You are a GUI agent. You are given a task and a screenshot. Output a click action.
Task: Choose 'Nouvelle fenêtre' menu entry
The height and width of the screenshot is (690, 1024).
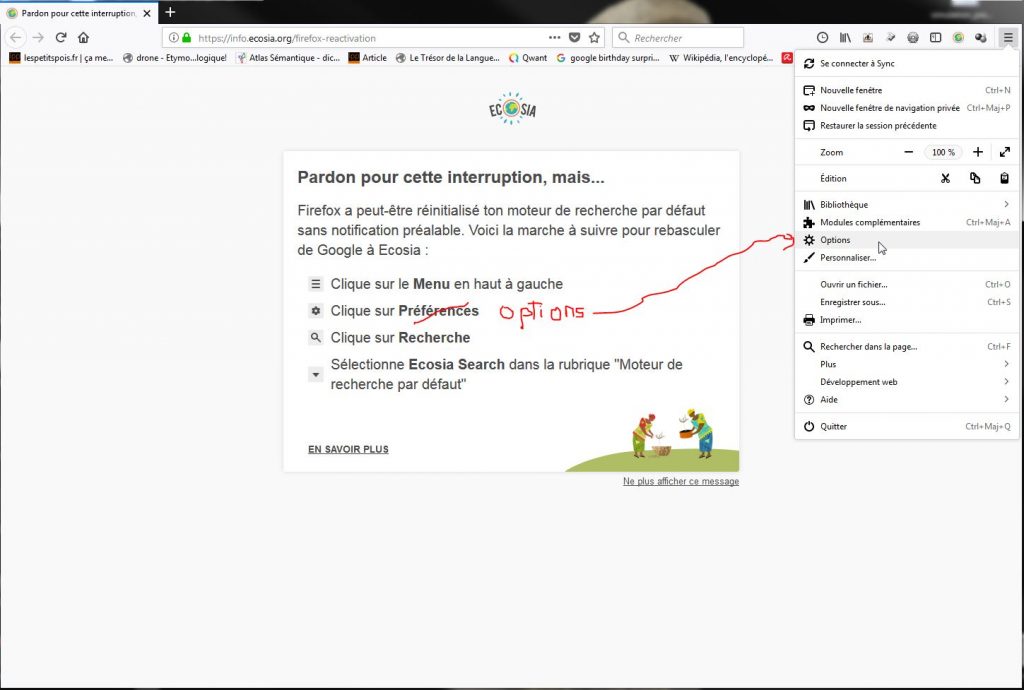pyautogui.click(x=906, y=90)
